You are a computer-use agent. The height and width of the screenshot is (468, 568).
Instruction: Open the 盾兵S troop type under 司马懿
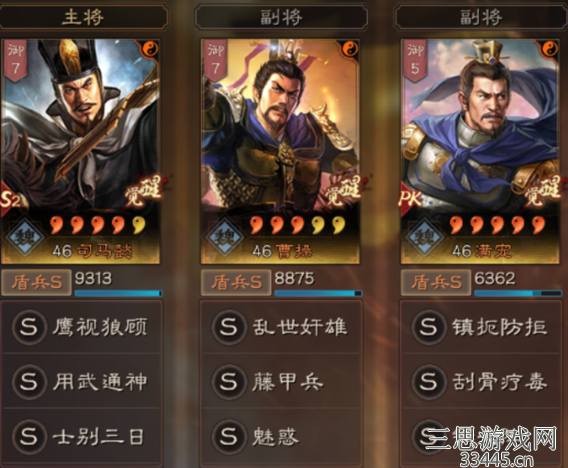pos(36,282)
